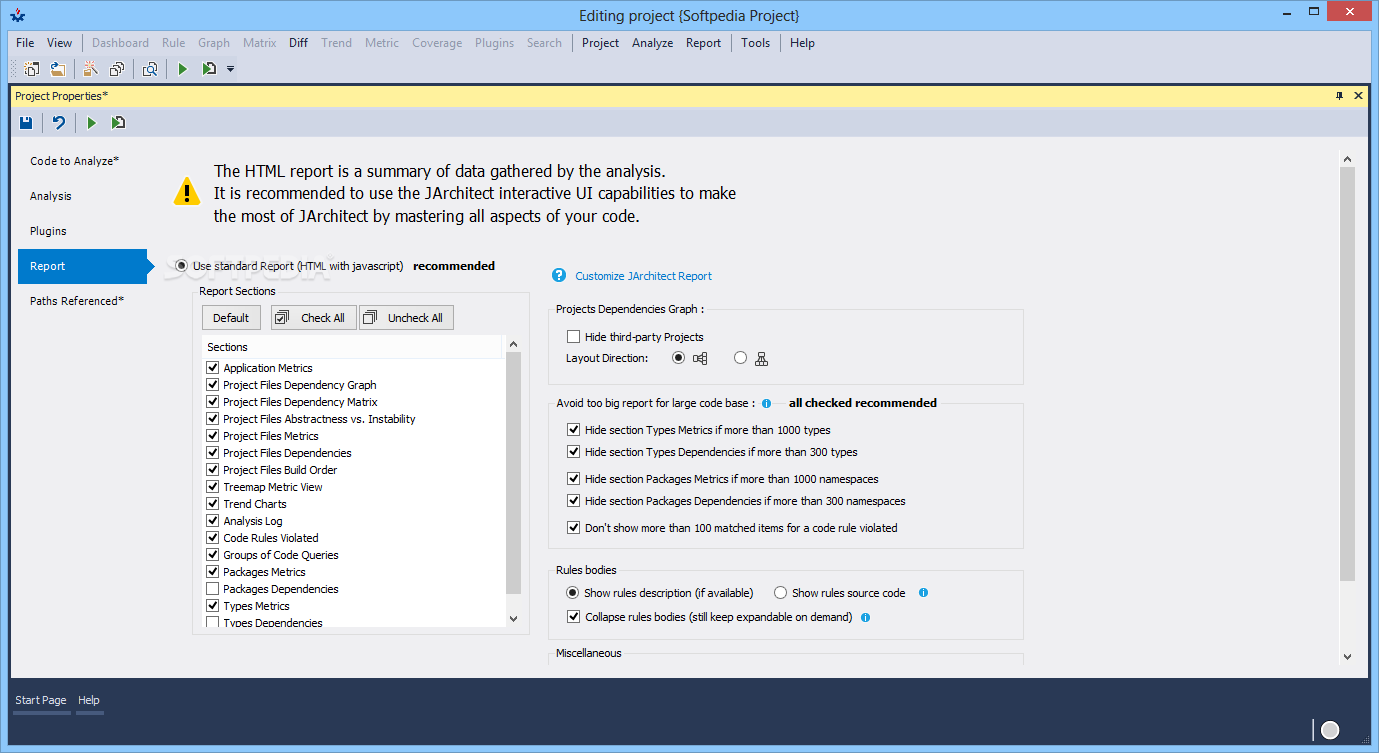Open the Analyze menu
1379x753 pixels.
pos(652,43)
